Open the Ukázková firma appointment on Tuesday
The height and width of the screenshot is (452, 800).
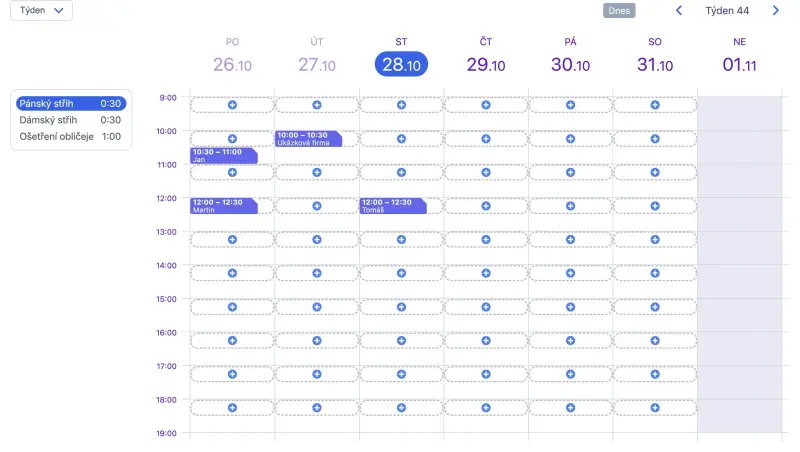[x=308, y=139]
